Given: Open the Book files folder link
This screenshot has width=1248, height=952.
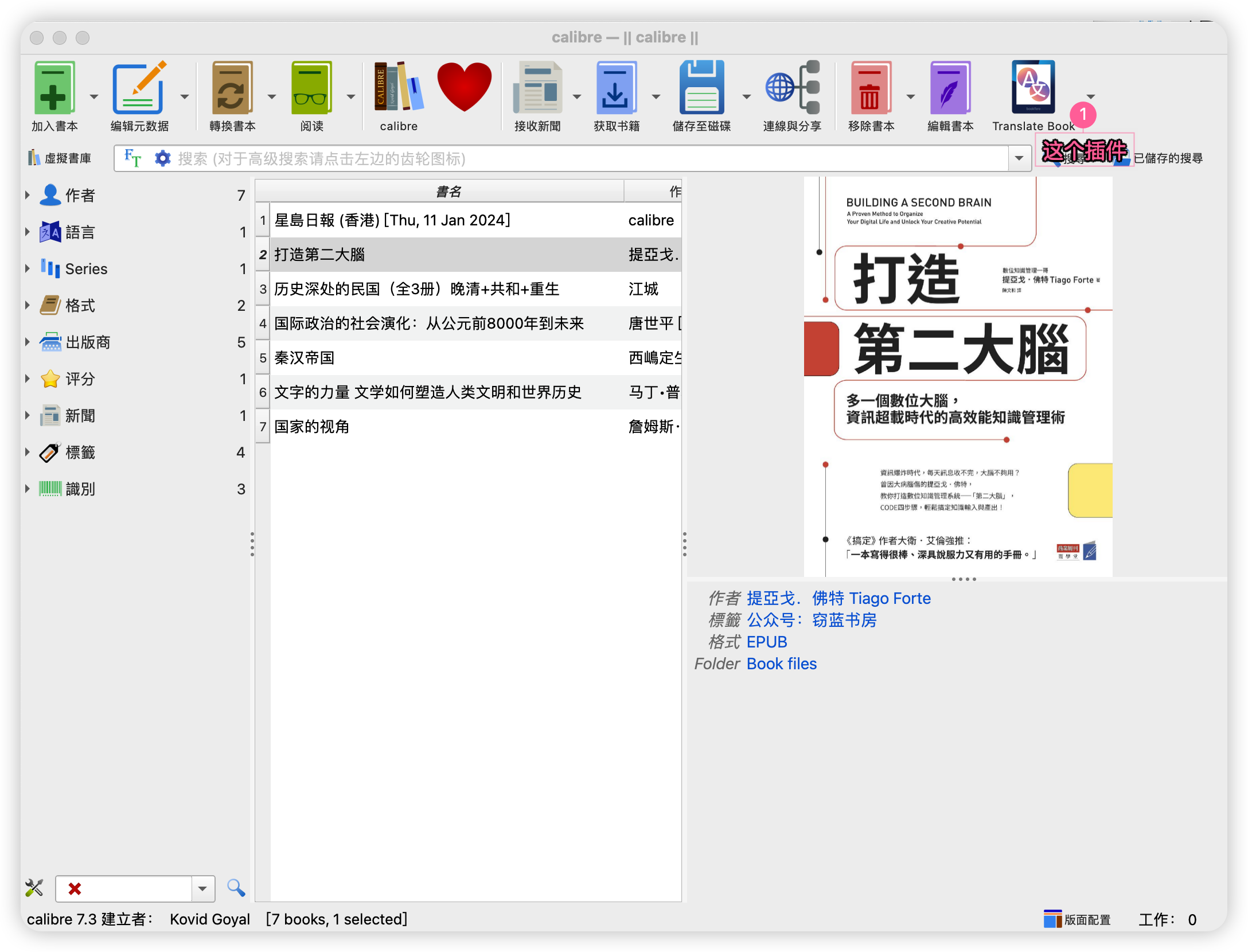Looking at the screenshot, I should 782,664.
